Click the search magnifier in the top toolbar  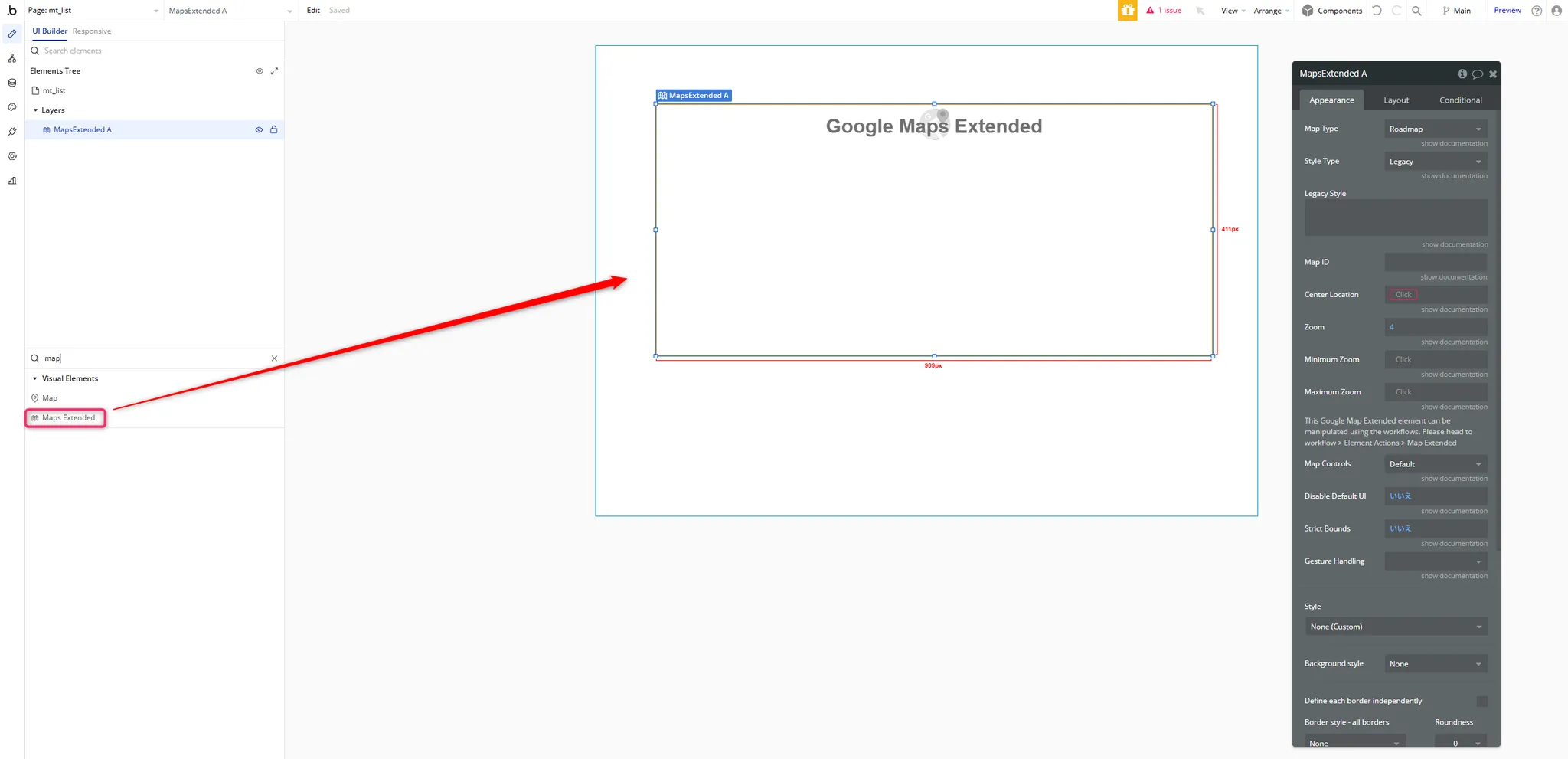pos(1417,10)
